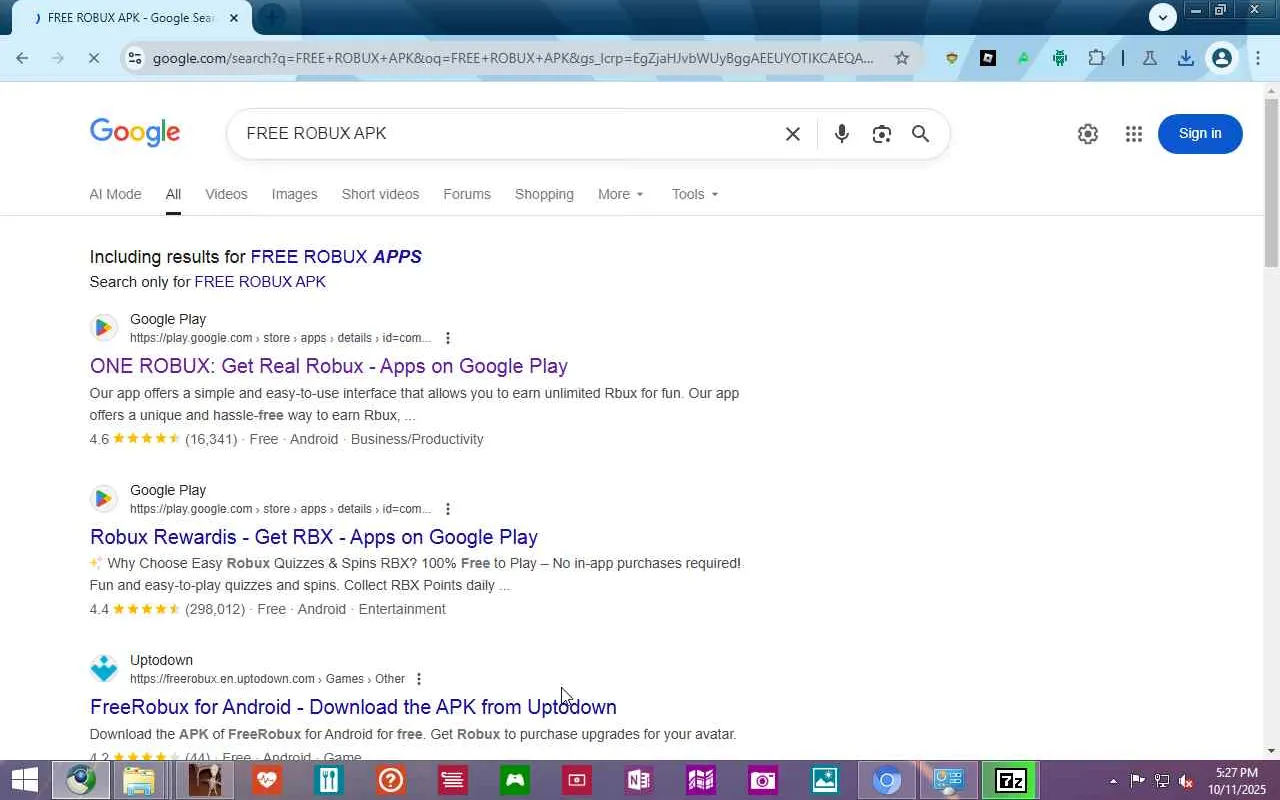Screen dimensions: 1280x800
Task: Open a new browser tab
Action: (271, 17)
